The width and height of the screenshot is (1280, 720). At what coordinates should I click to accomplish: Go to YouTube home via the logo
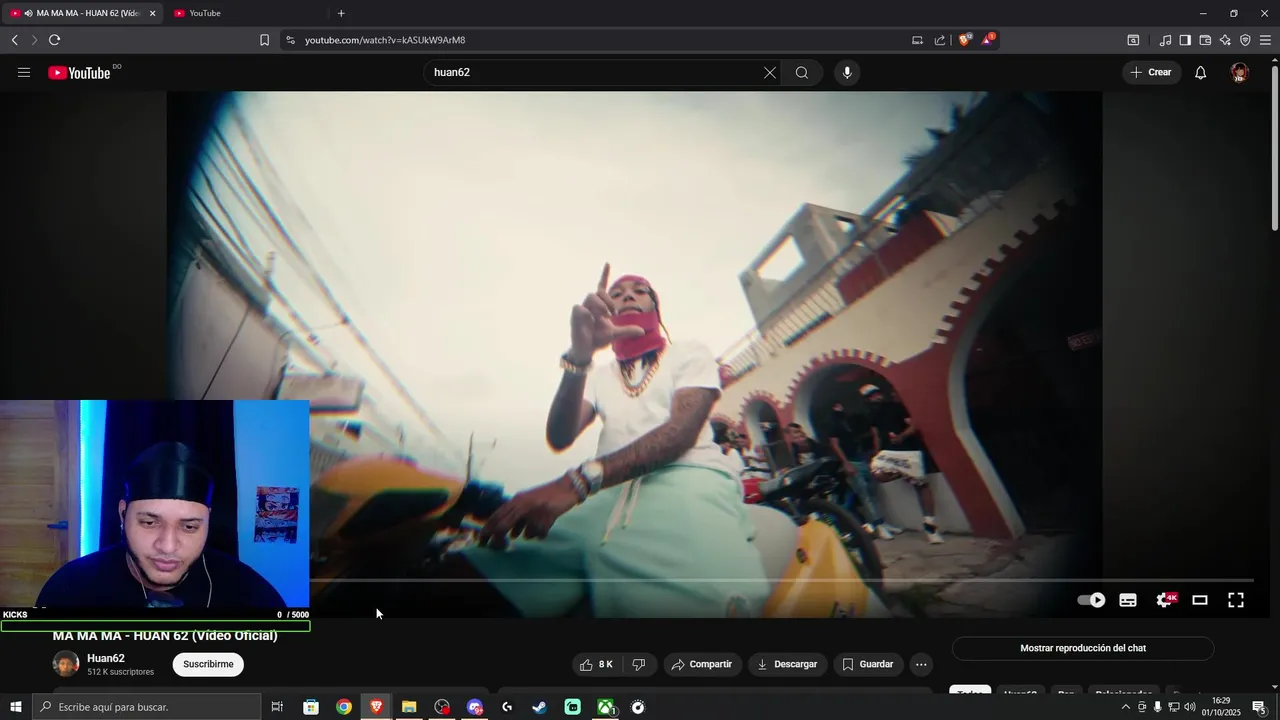(x=79, y=72)
